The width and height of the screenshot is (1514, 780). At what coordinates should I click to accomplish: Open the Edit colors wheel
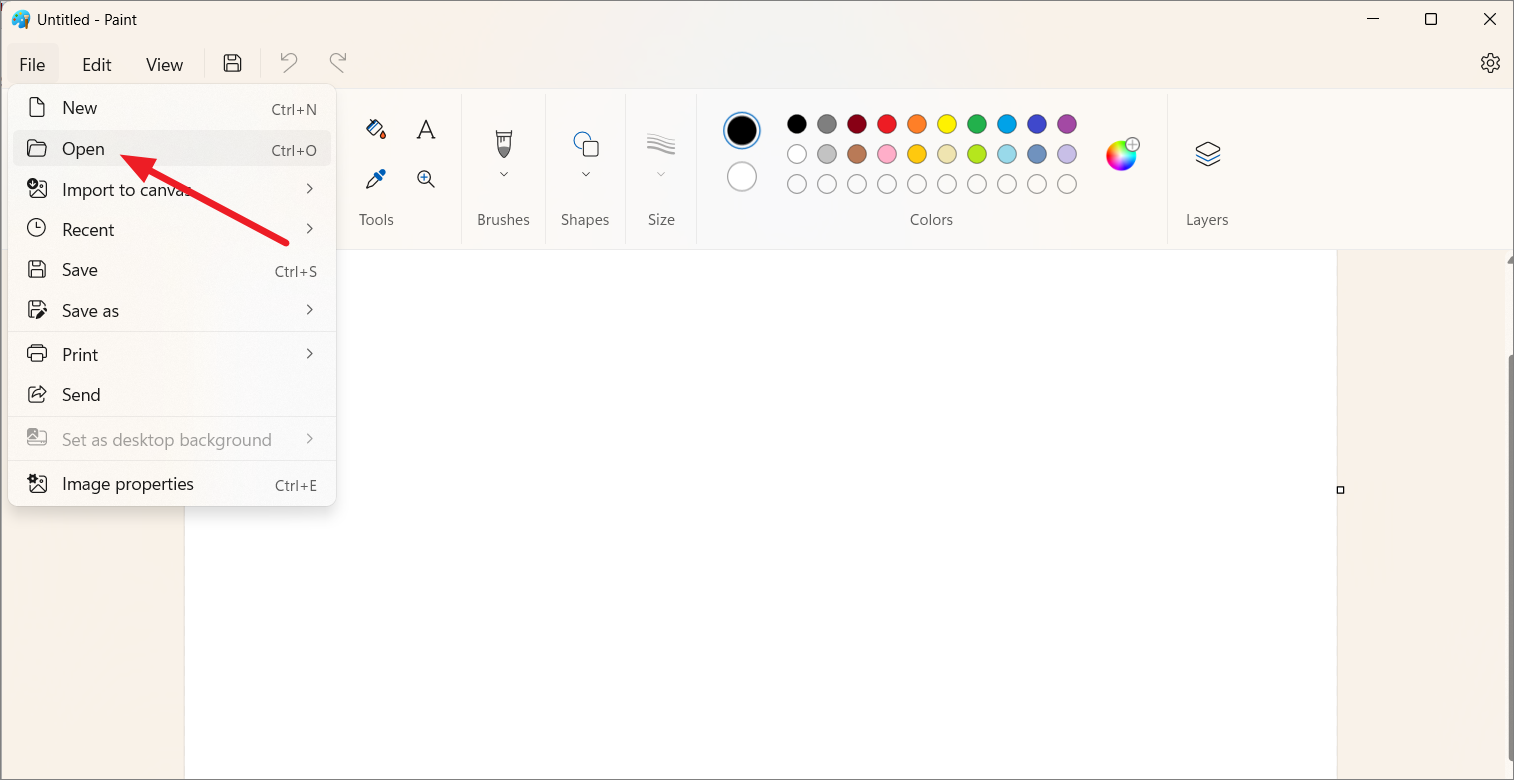pos(1122,154)
